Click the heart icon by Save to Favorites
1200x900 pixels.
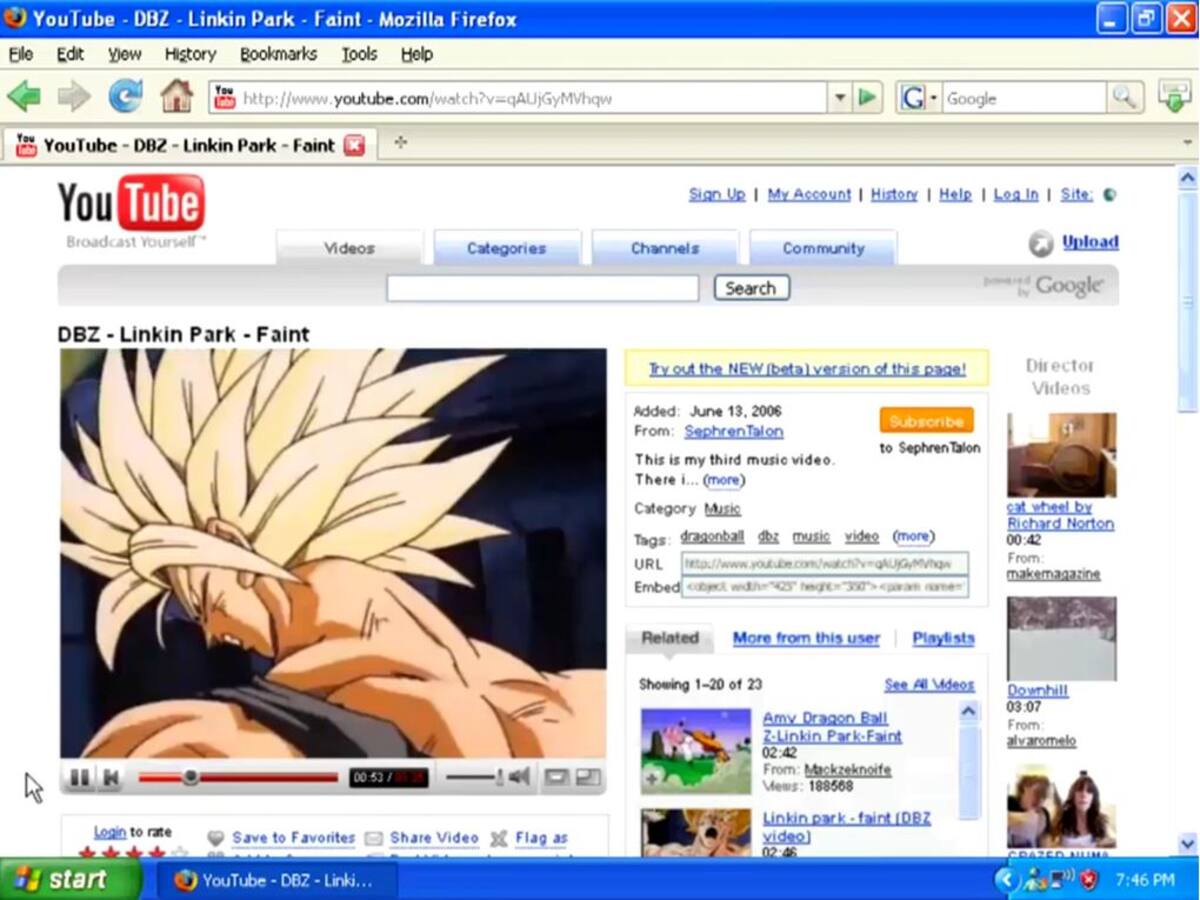tap(215, 838)
